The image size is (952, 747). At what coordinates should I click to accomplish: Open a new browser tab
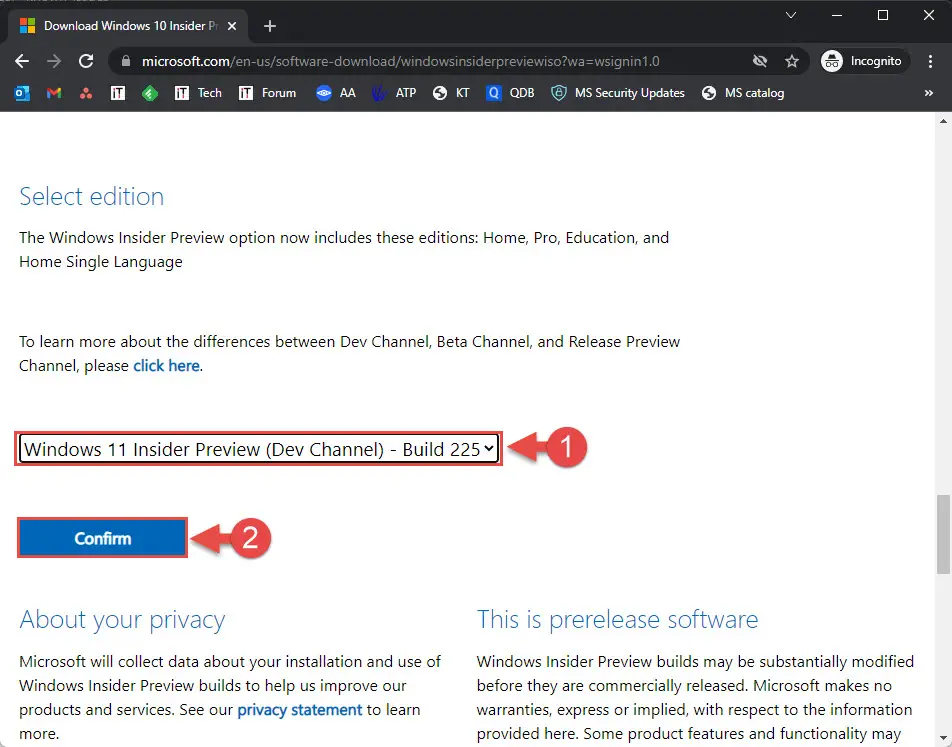[x=270, y=26]
